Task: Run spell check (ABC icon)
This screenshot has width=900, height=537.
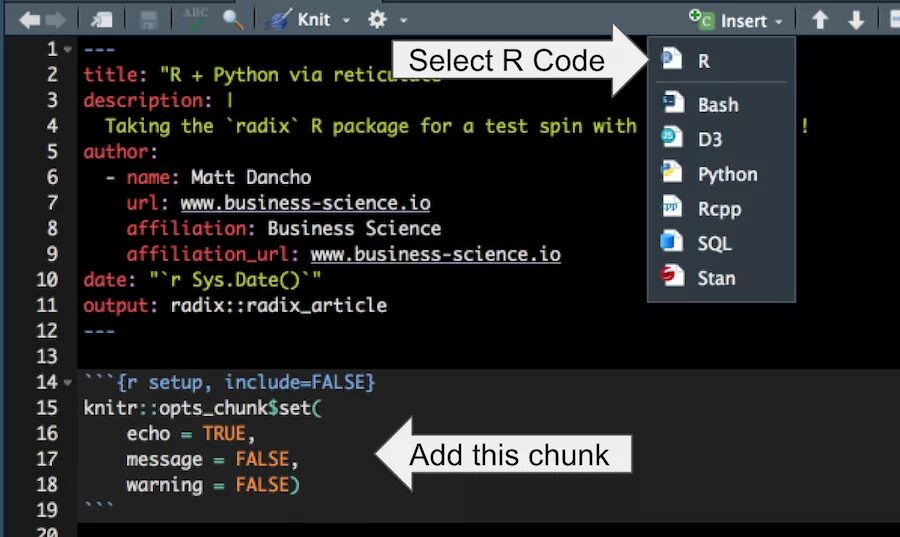Action: pos(195,20)
